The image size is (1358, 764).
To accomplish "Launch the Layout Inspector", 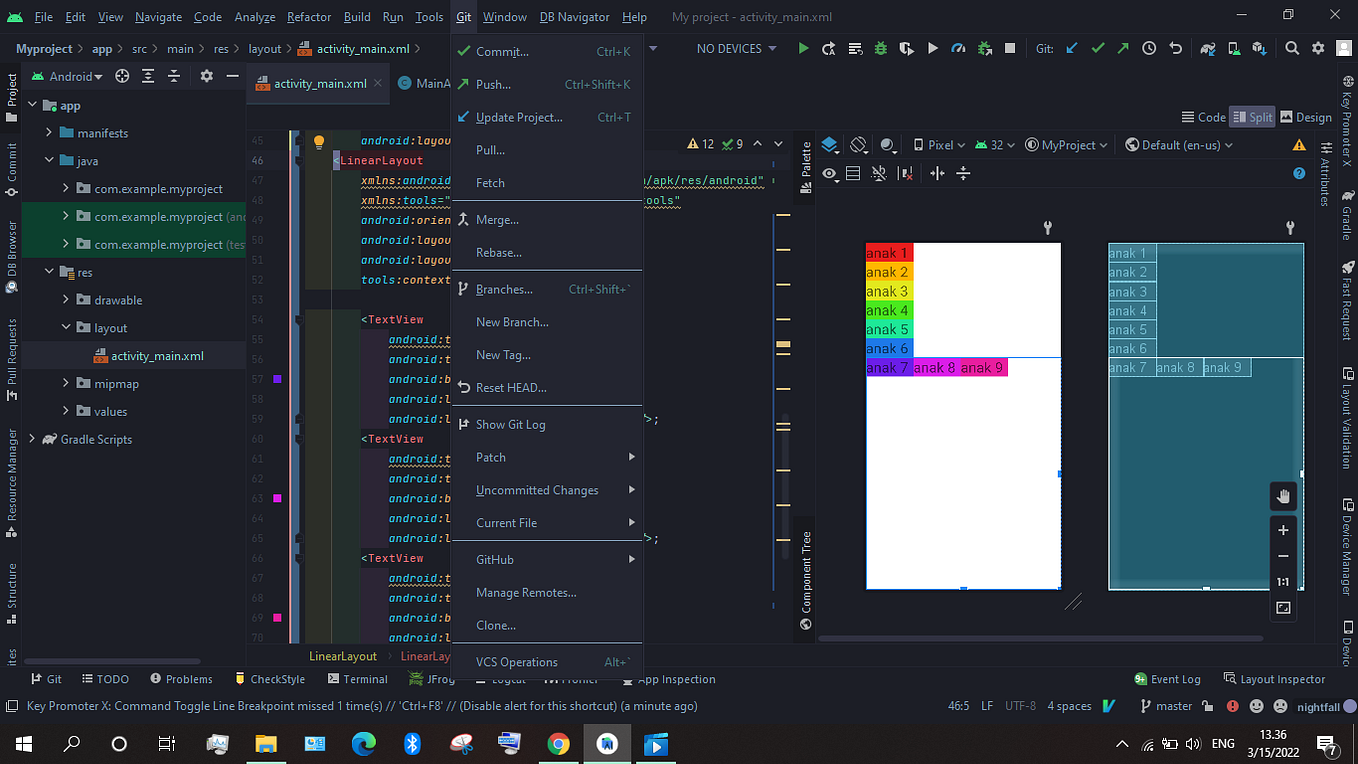I will click(x=1283, y=678).
